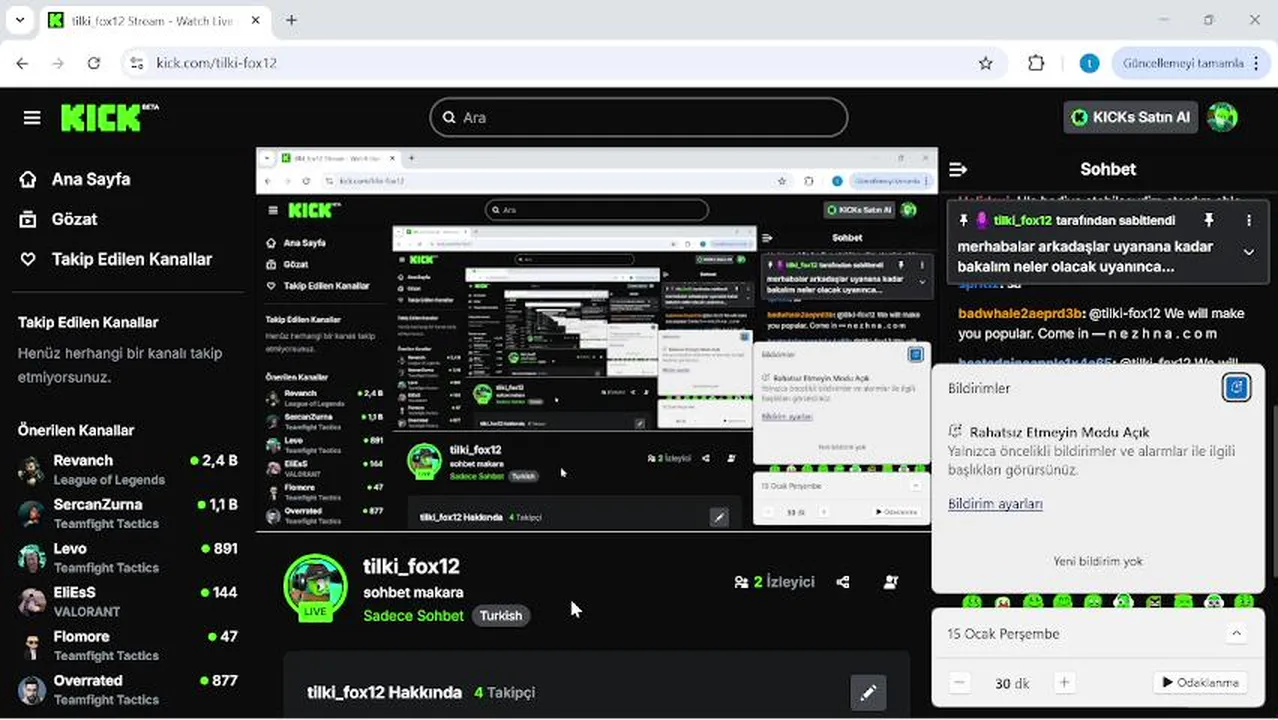
Task: Select the tilki_fox12 Stream browser tab
Action: tap(155, 20)
